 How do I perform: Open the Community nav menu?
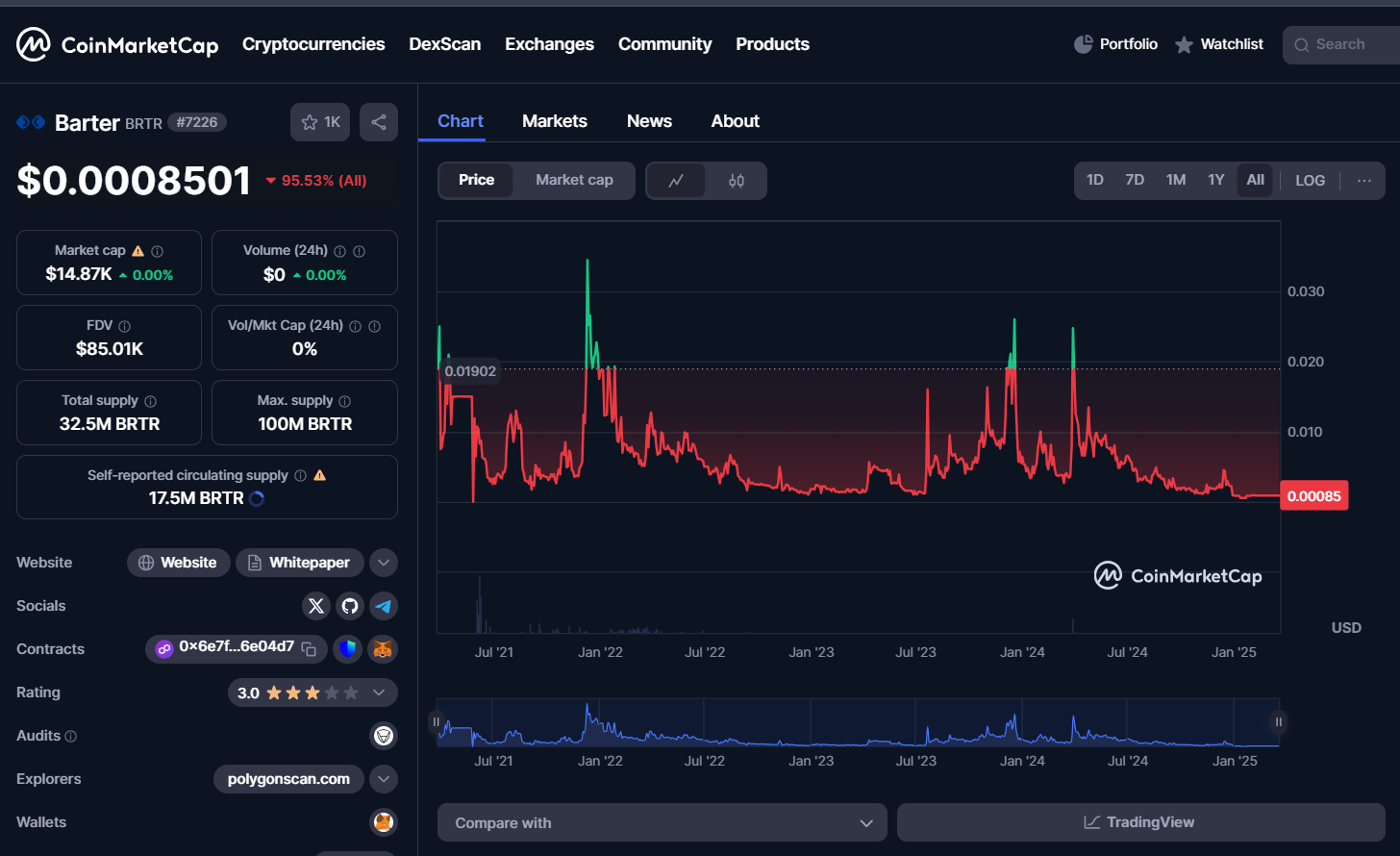click(665, 44)
